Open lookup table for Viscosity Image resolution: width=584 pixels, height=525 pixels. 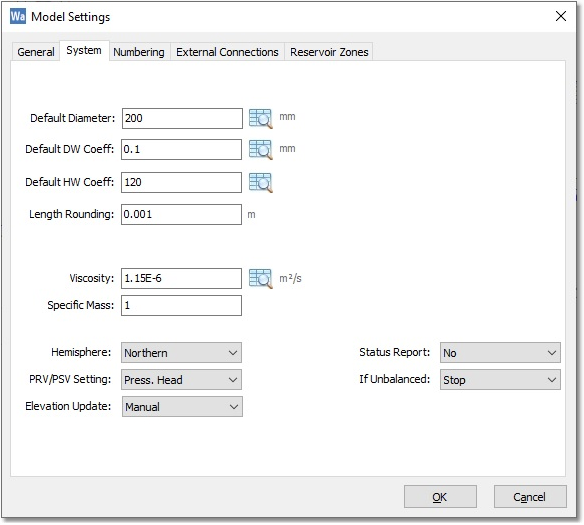[260, 279]
